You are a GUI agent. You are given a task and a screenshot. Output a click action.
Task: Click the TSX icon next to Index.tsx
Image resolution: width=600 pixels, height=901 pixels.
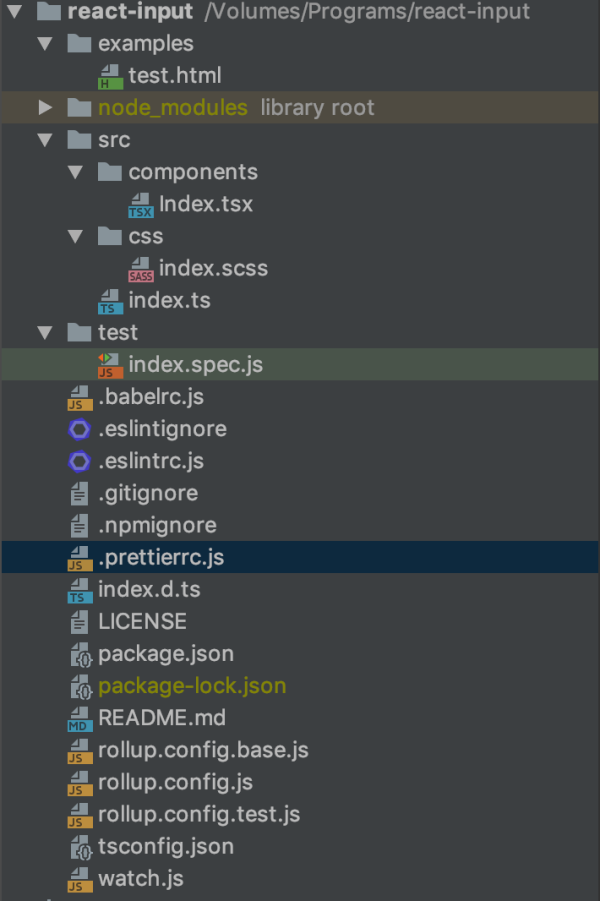tap(141, 205)
